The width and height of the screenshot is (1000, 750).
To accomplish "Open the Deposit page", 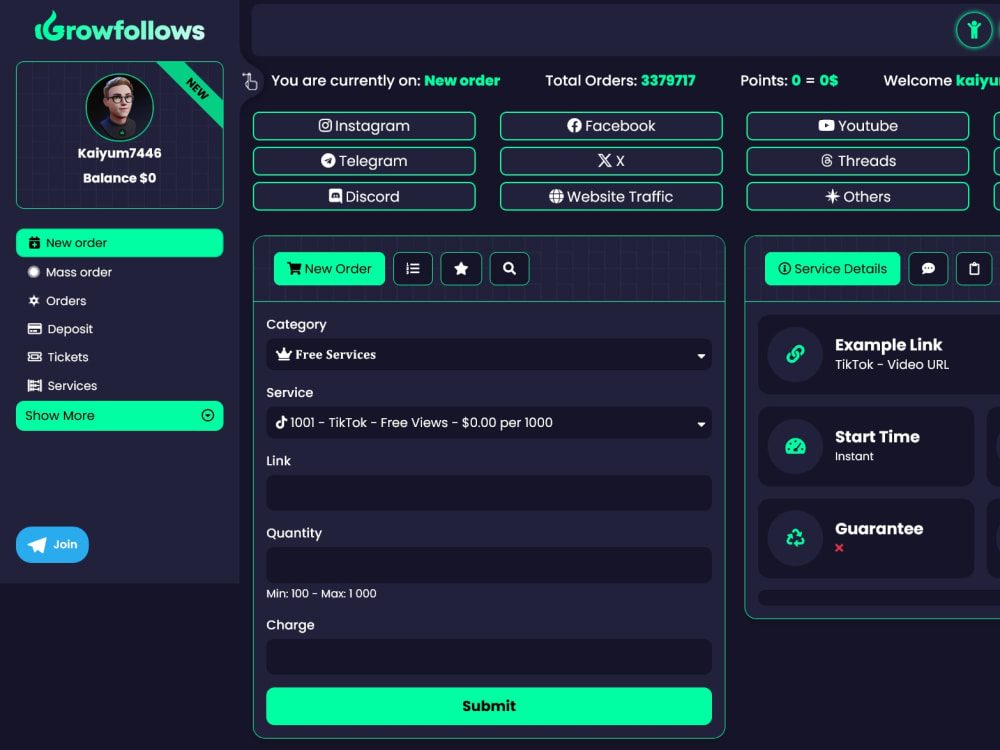I will (60, 329).
